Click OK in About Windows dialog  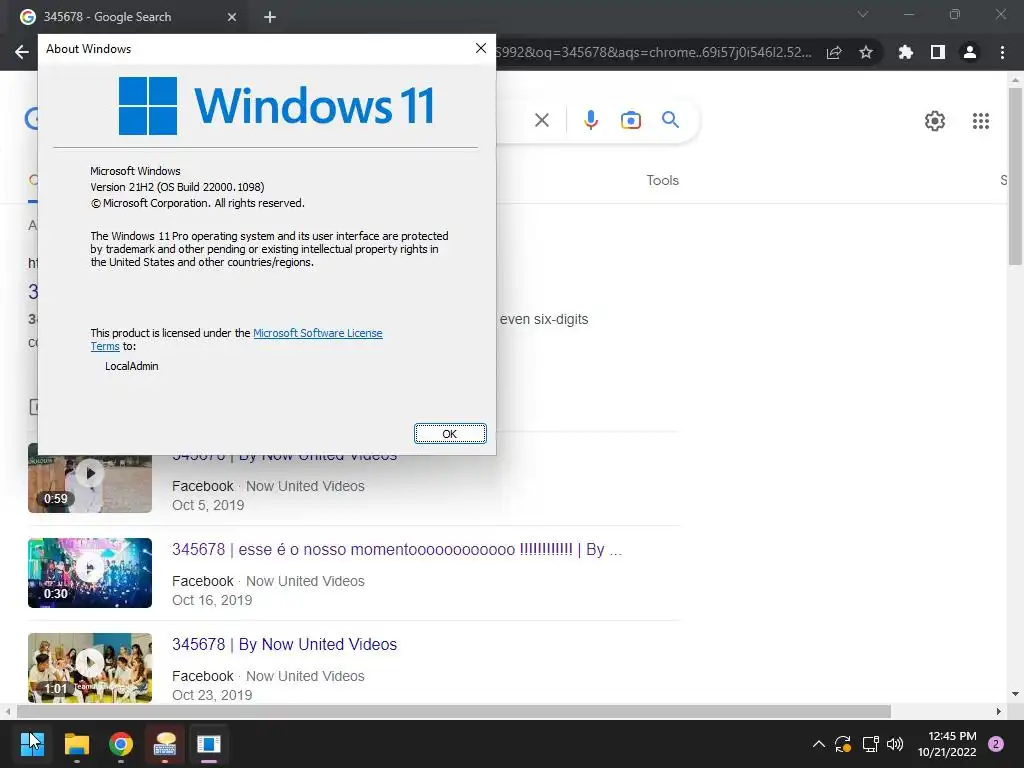[x=450, y=434]
